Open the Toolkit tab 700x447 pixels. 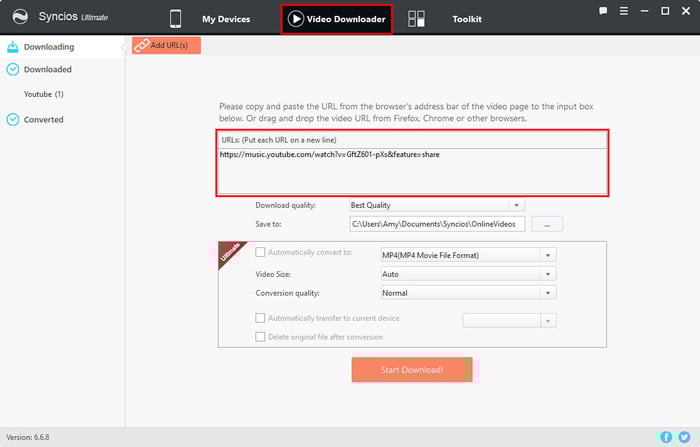467,19
